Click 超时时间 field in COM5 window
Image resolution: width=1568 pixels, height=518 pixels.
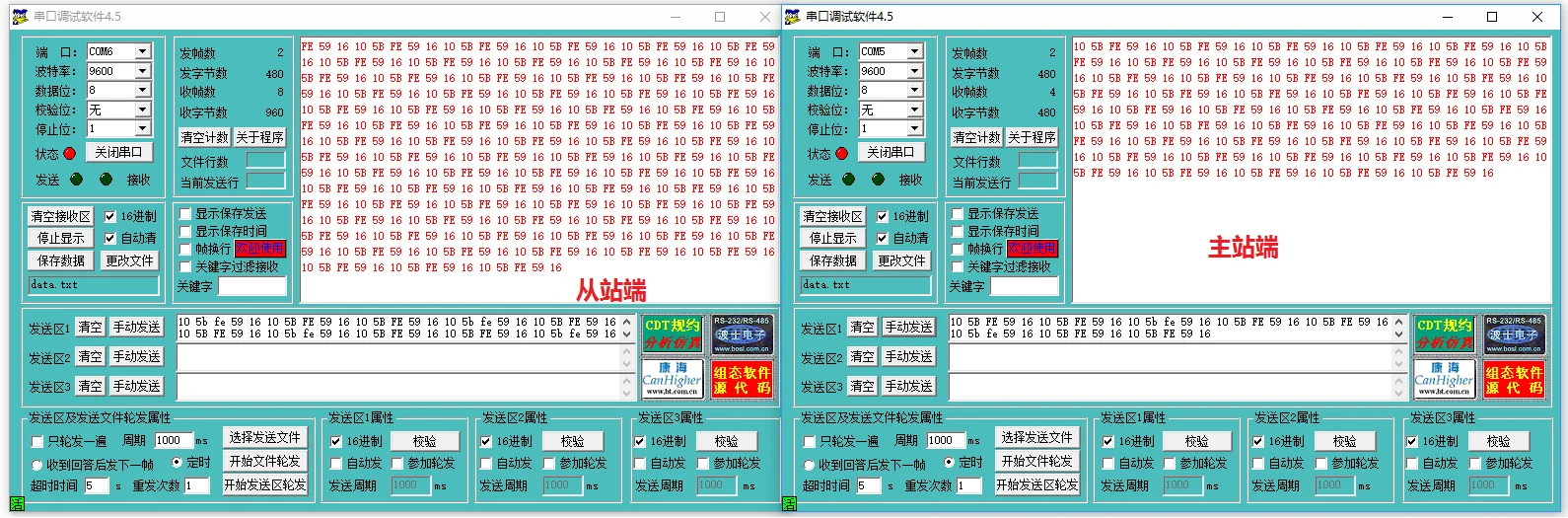(x=868, y=485)
